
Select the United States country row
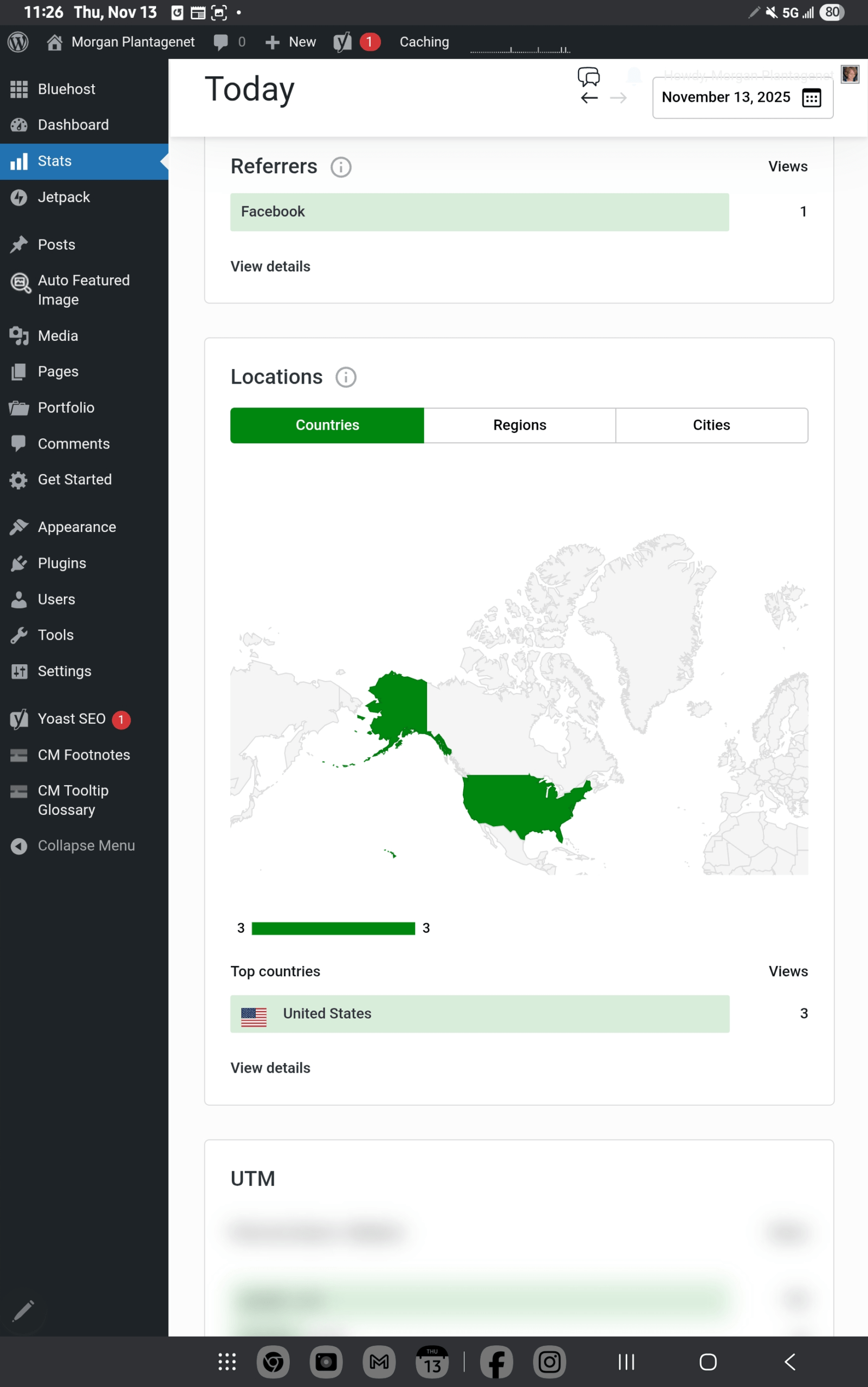coord(480,1014)
